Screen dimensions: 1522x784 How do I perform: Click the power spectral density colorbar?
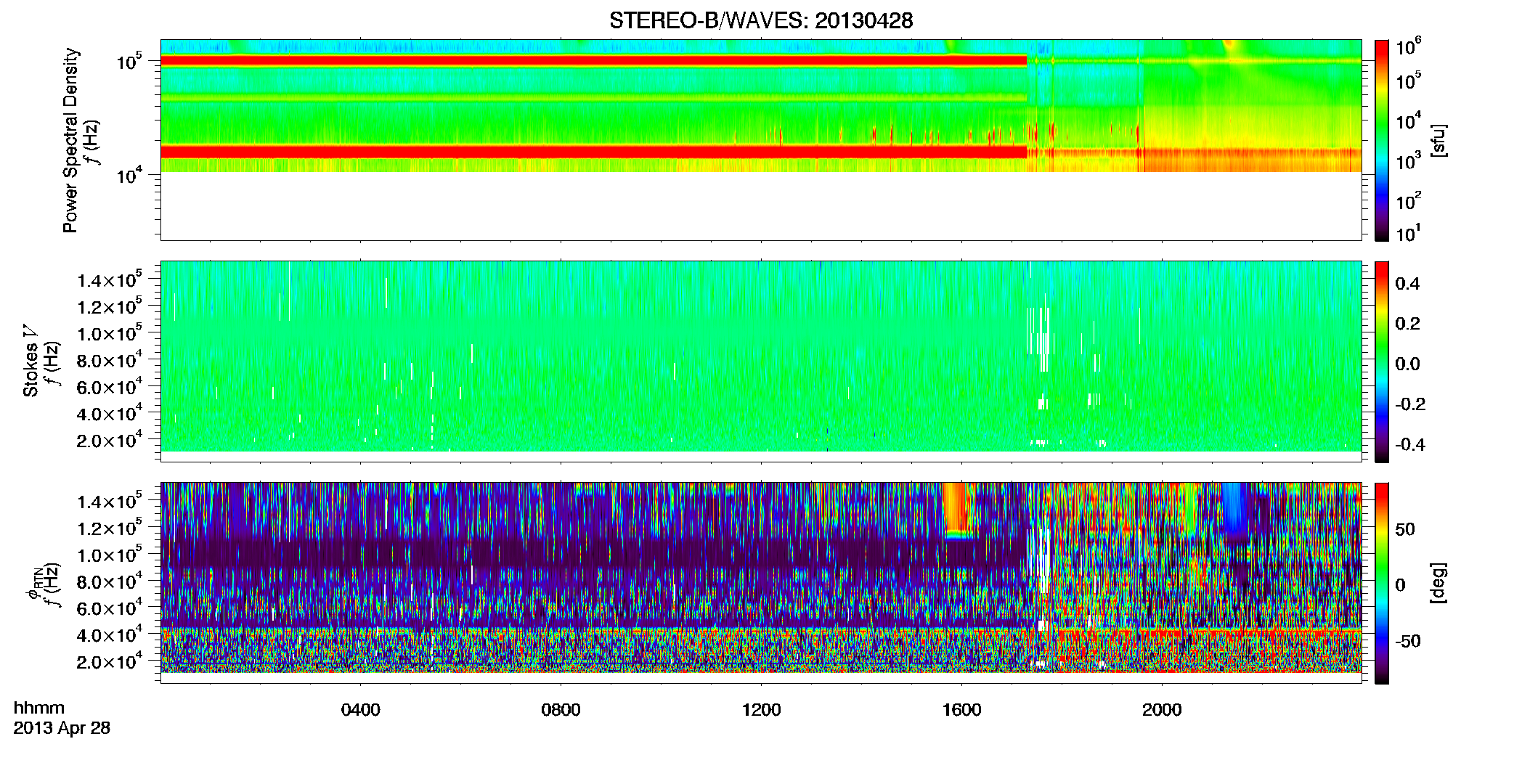(1382, 140)
